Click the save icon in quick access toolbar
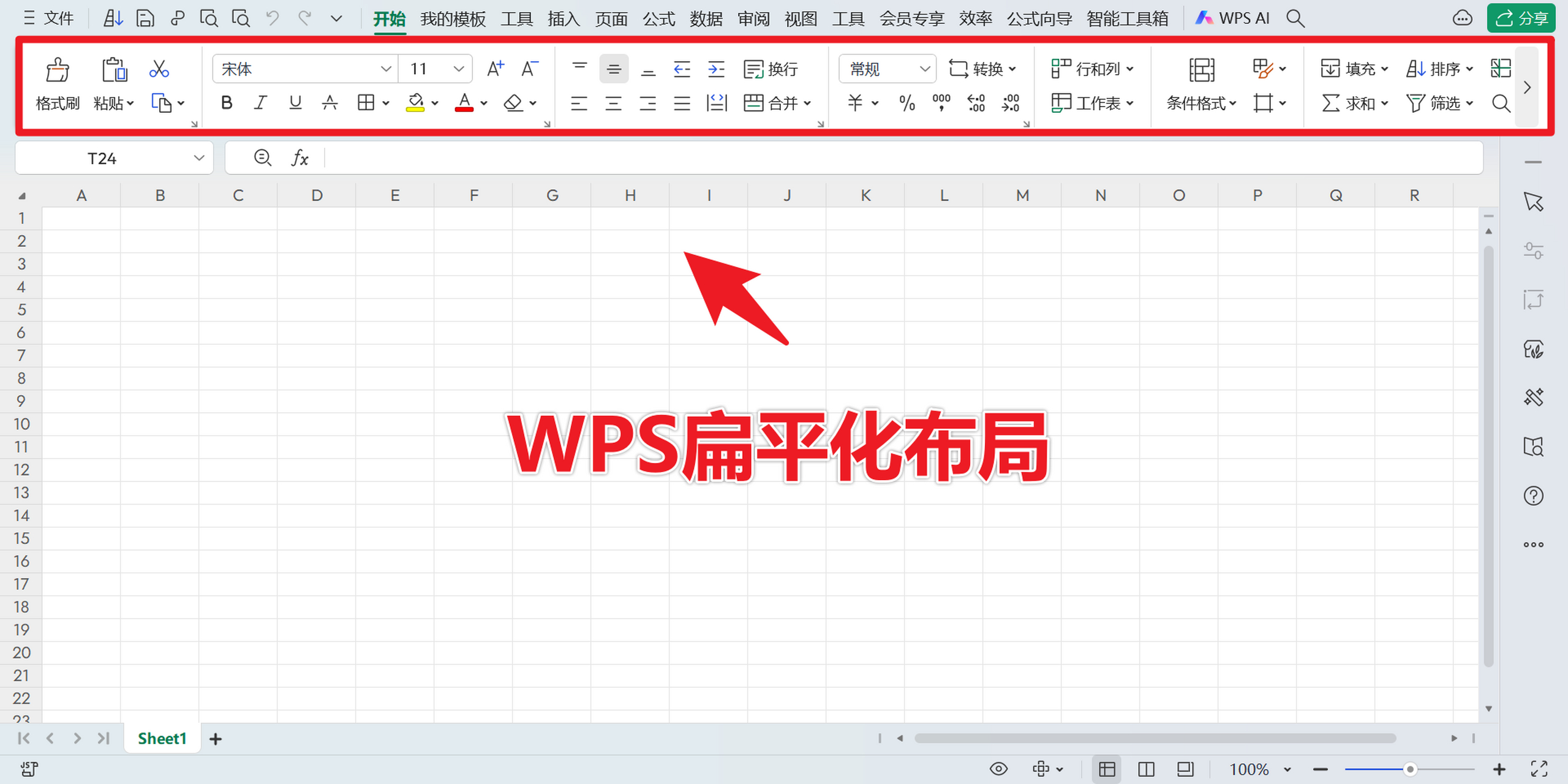This screenshot has width=1568, height=784. pyautogui.click(x=145, y=18)
